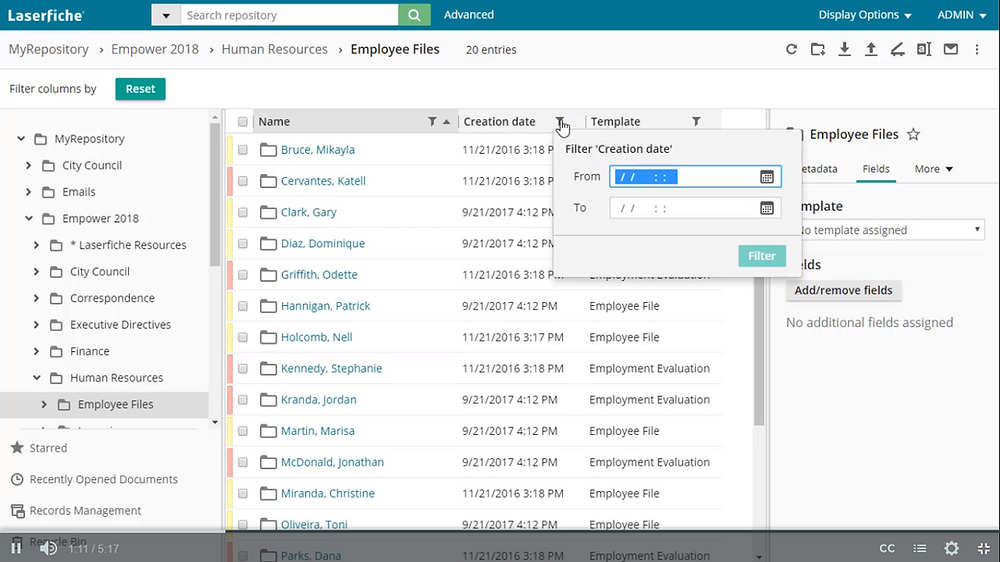Click the Laserfiche logo
Image resolution: width=1000 pixels, height=562 pixels.
46,15
